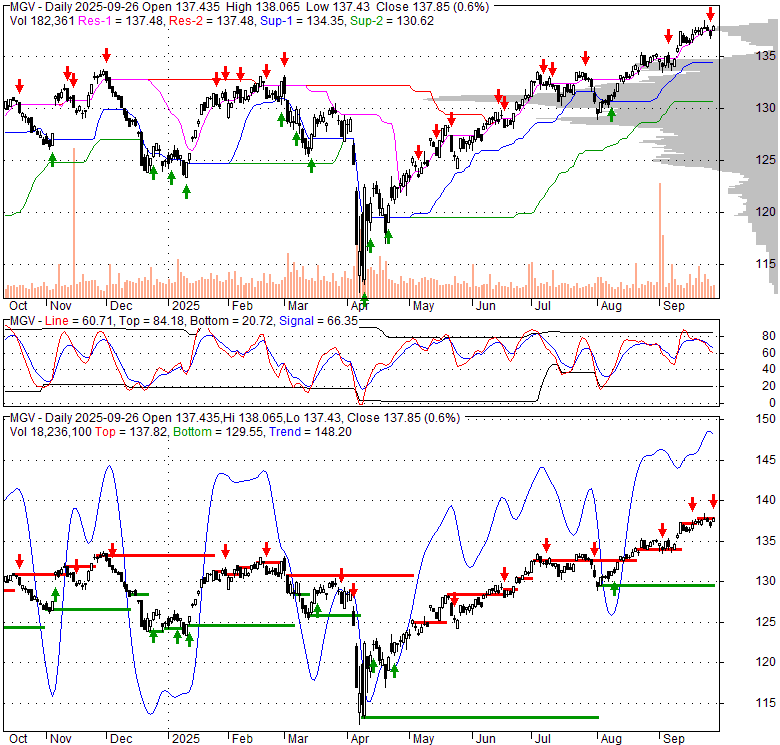The width and height of the screenshot is (780, 745).
Task: Click the 125 price label on top chart axis
Action: pos(766,160)
